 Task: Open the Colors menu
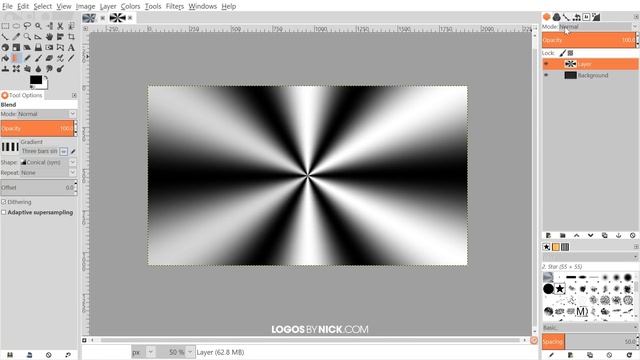(130, 6)
